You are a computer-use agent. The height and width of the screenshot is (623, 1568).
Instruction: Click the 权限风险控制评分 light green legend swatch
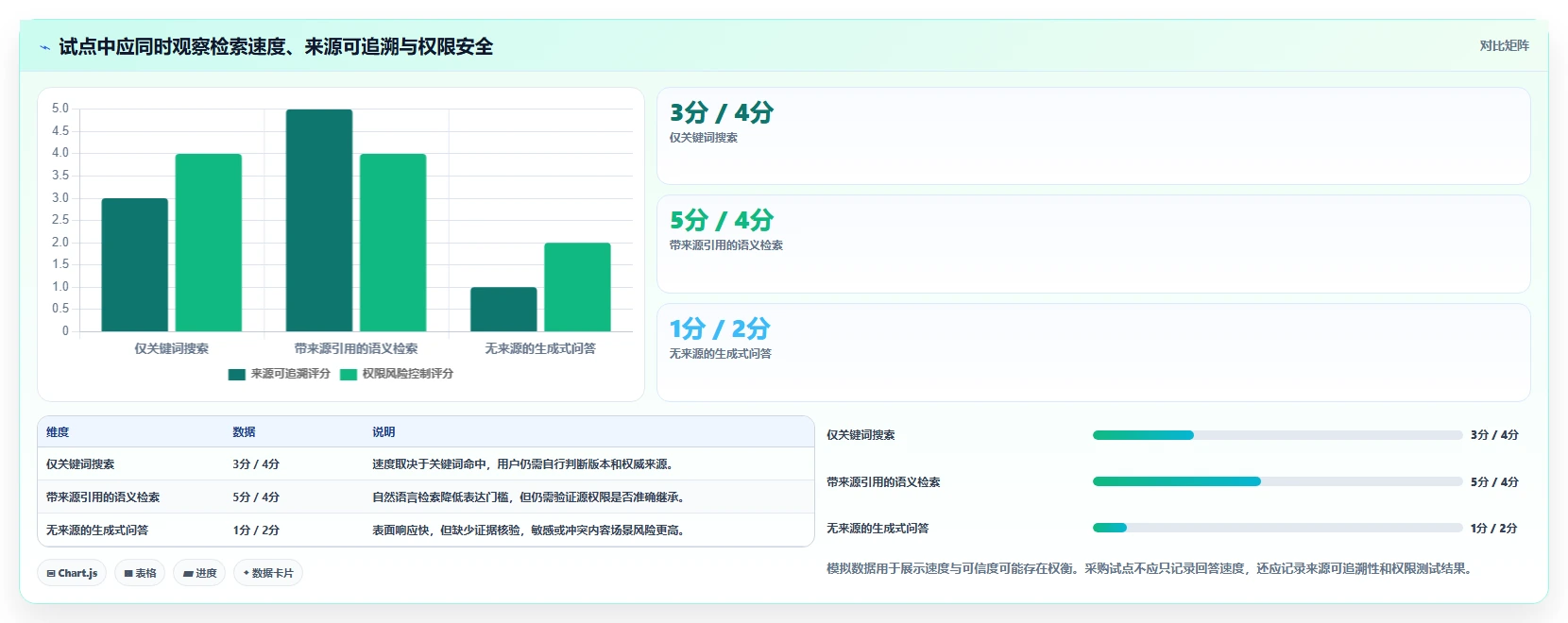coord(349,374)
